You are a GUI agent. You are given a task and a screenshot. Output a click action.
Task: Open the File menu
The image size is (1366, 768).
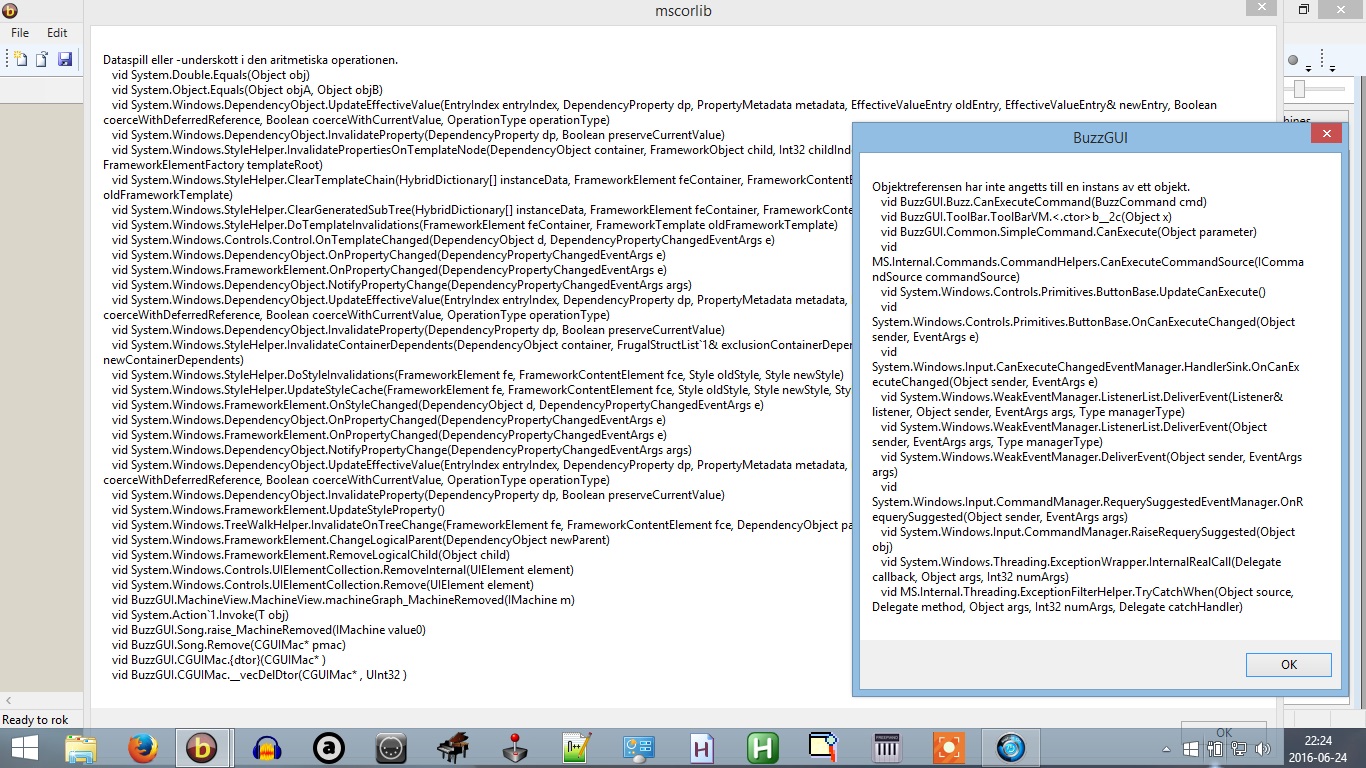pyautogui.click(x=20, y=33)
